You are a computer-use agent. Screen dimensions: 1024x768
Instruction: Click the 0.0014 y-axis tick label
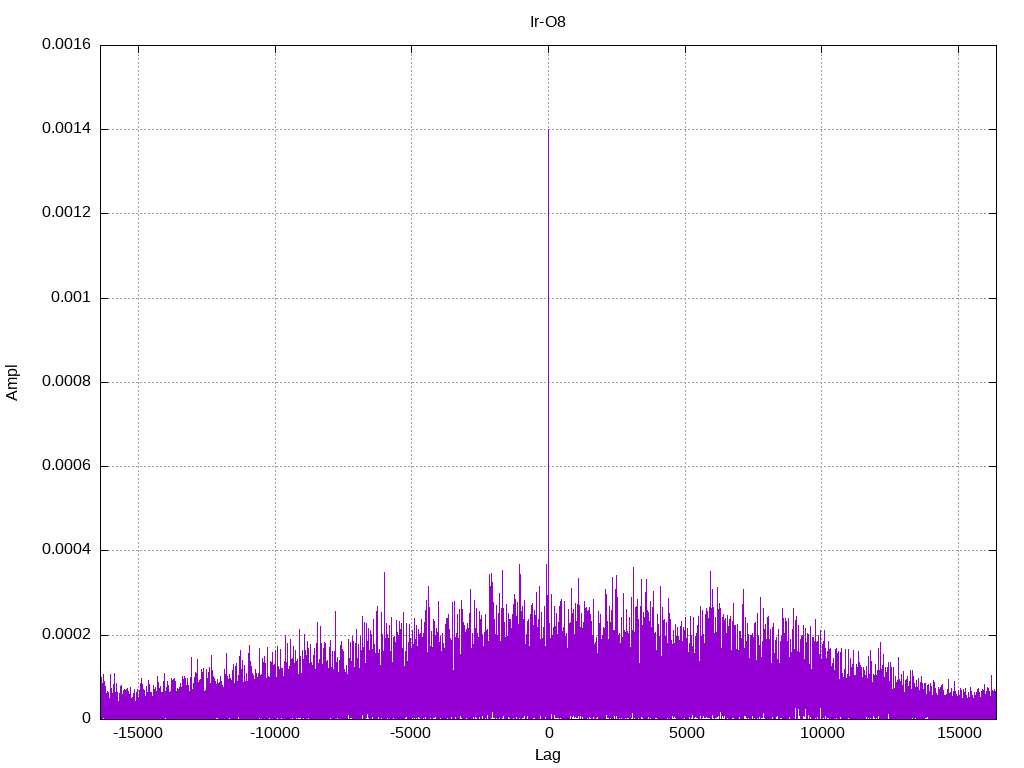pos(67,129)
